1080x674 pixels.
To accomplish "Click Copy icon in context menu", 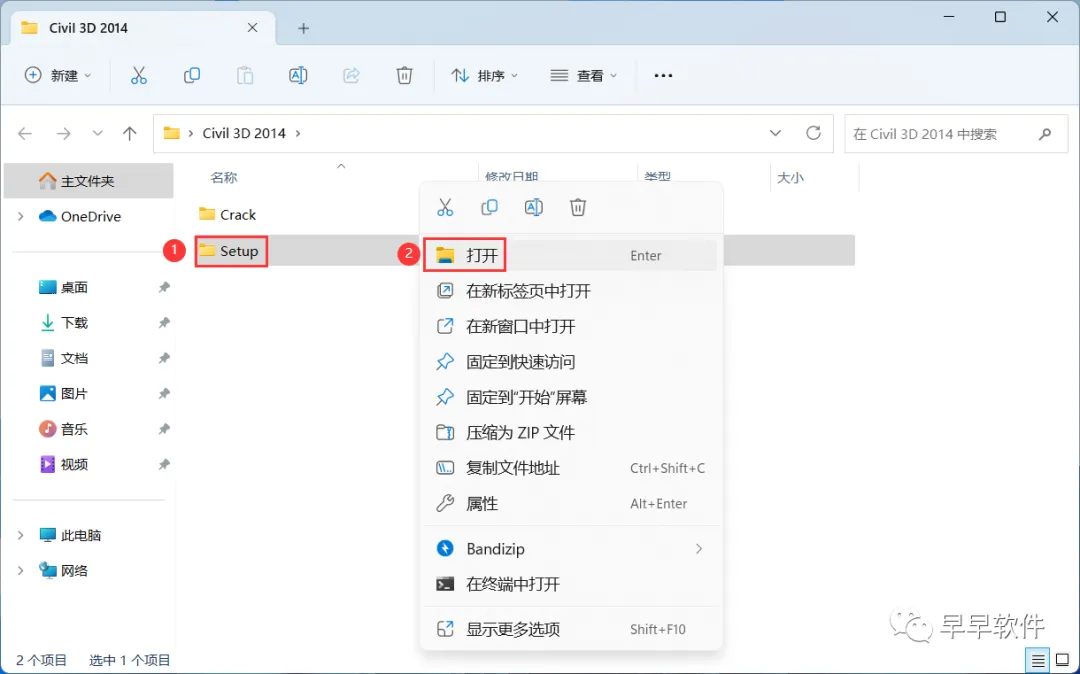I will 489,207.
